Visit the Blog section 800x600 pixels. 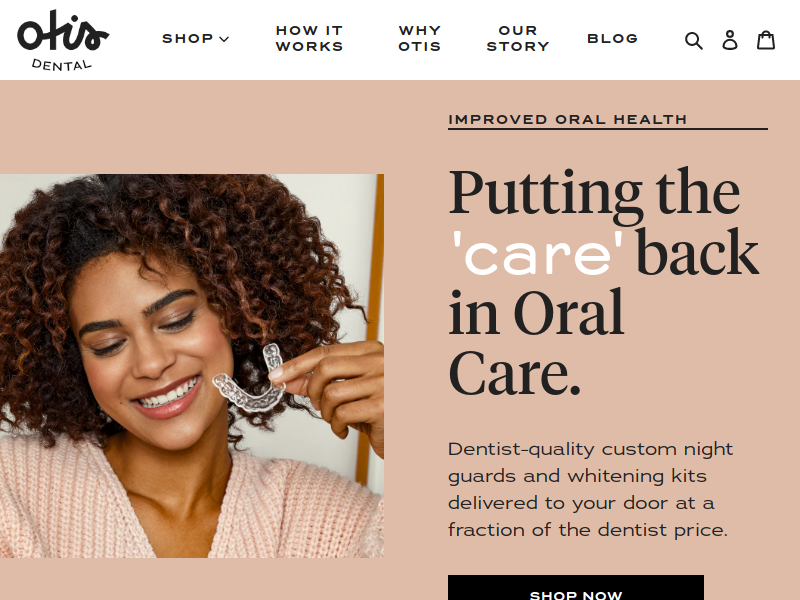pos(612,39)
